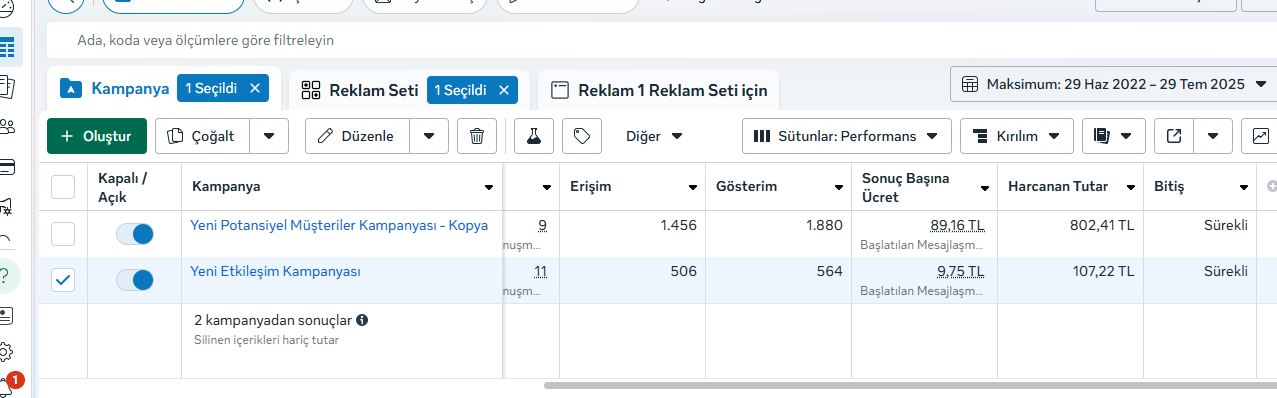The height and width of the screenshot is (398, 1277).
Task: Open the export share icon button
Action: pyautogui.click(x=1174, y=136)
